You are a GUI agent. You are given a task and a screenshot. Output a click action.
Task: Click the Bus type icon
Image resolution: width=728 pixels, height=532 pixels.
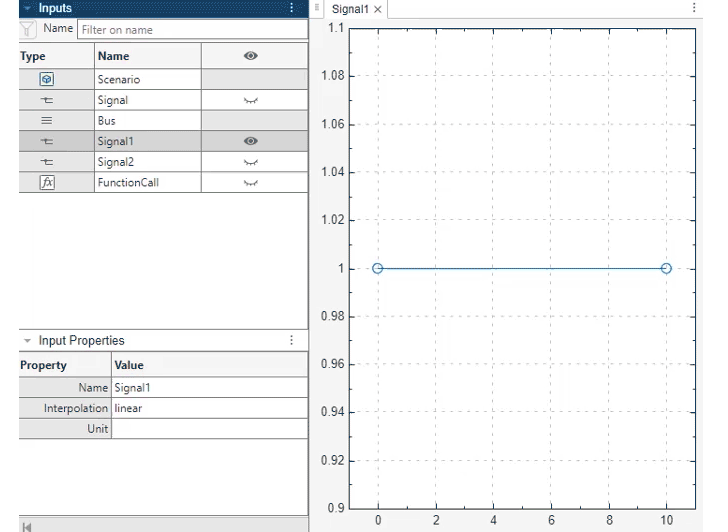(x=47, y=121)
